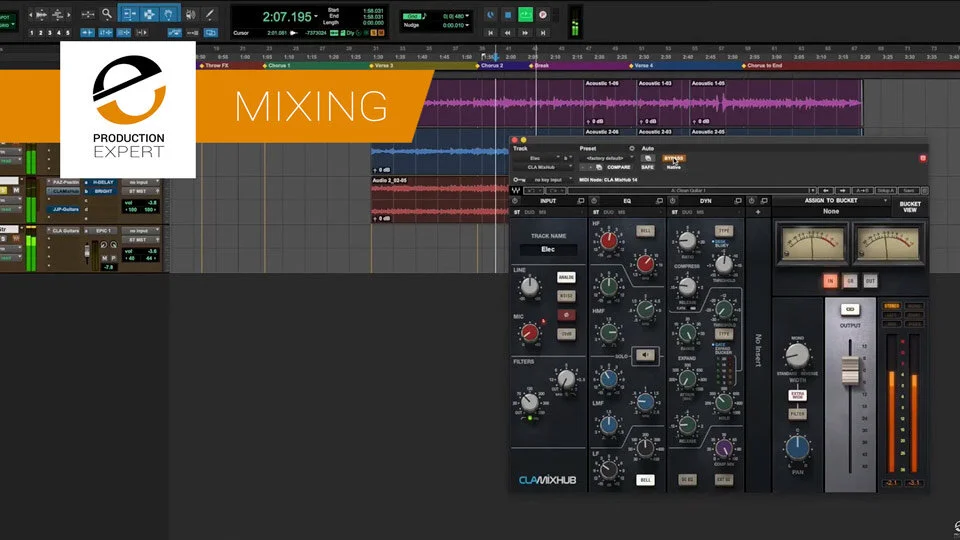Image resolution: width=960 pixels, height=540 pixels.
Task: Select GR meter mode button
Action: (850, 281)
